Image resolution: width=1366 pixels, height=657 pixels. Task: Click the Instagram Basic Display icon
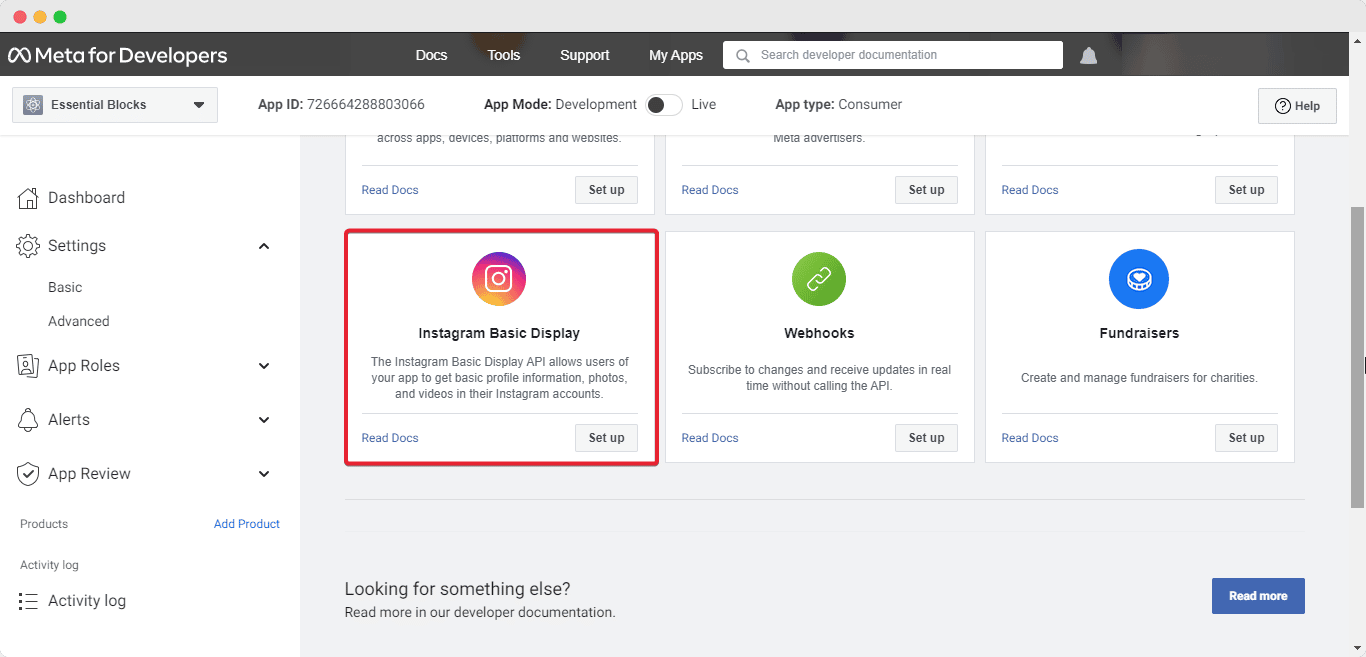[x=499, y=279]
